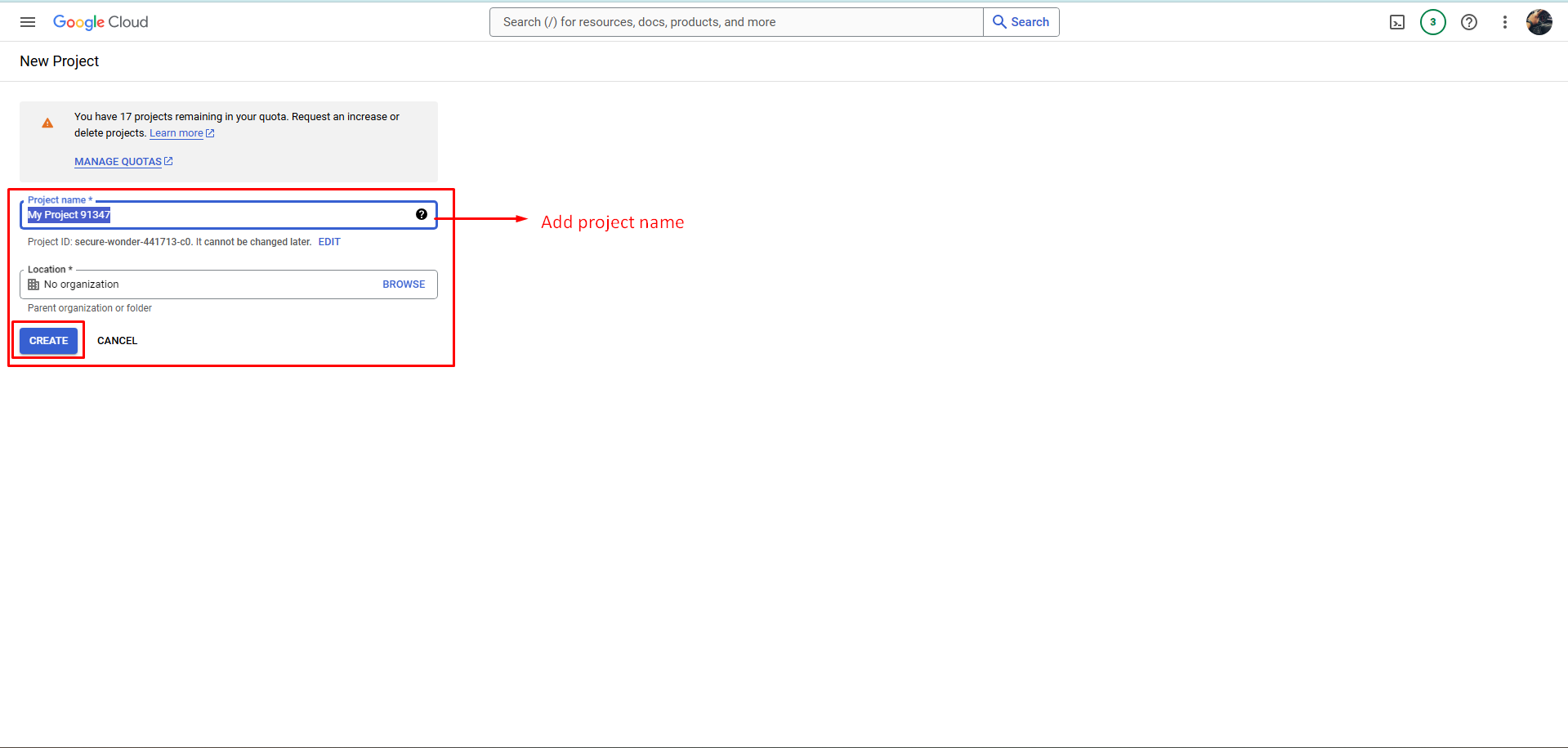Click the orange warning triangle icon
The width and height of the screenshot is (1568, 748).
(x=47, y=123)
